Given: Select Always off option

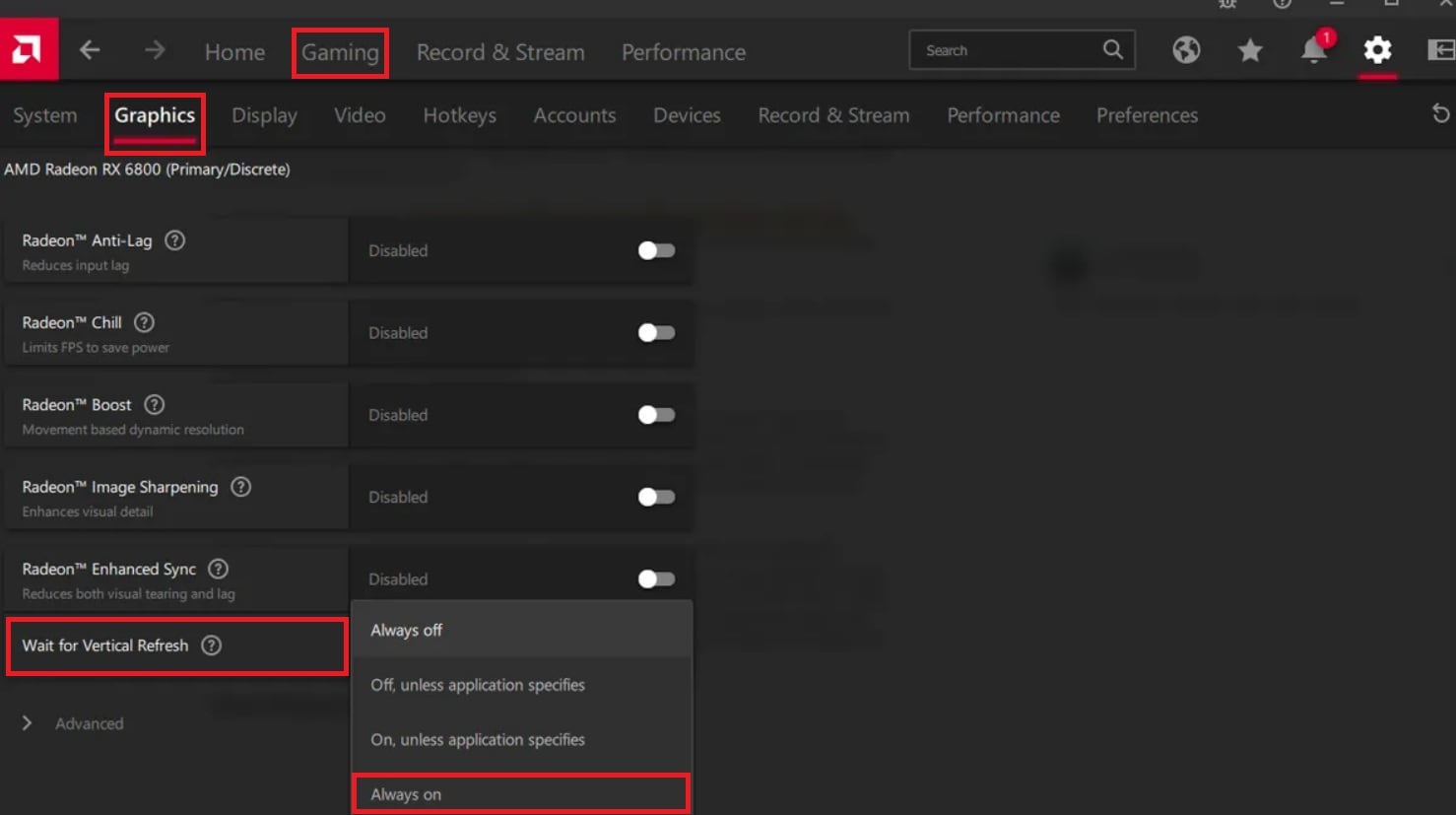Looking at the screenshot, I should coord(521,630).
